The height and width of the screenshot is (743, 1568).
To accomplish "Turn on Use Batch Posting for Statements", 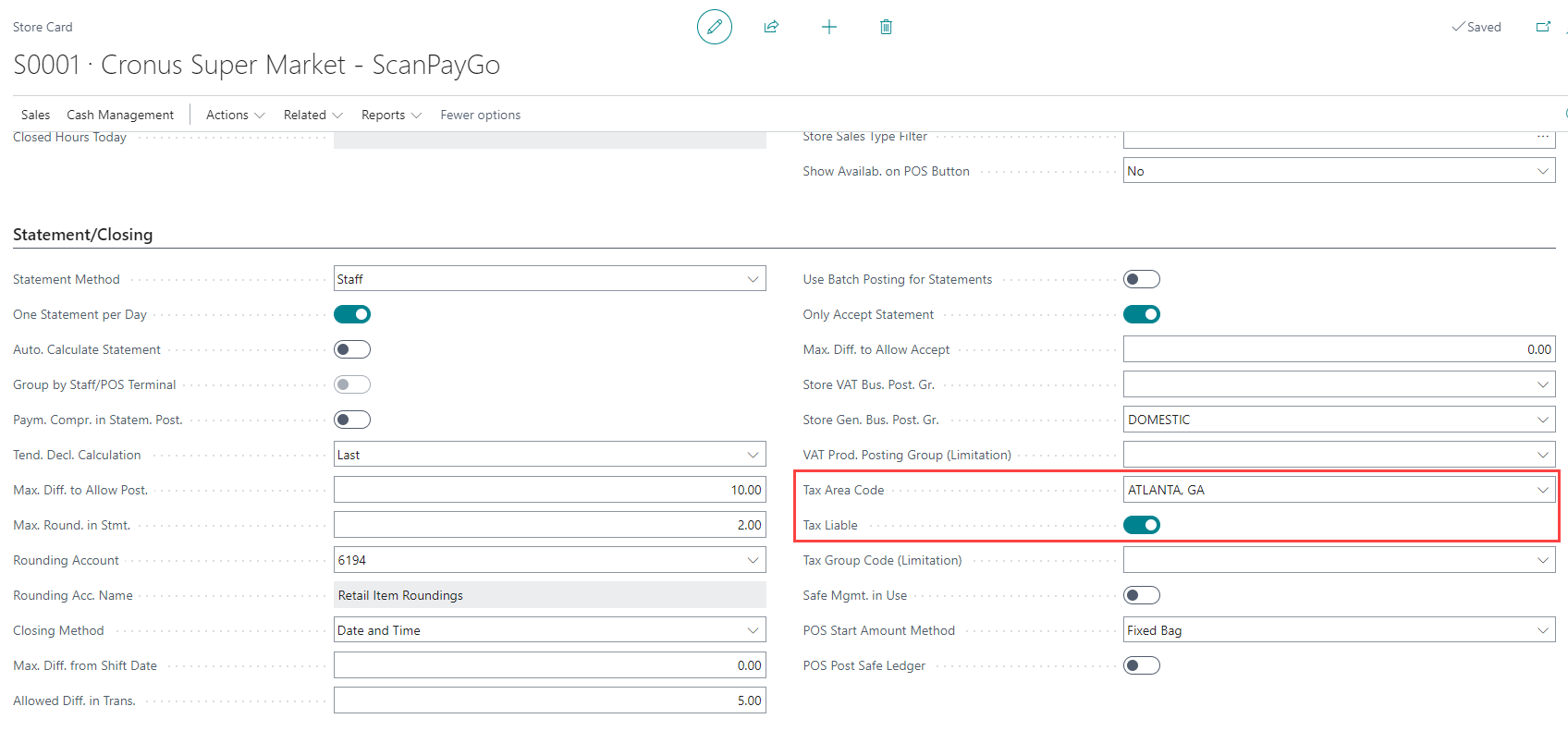I will click(x=1142, y=279).
